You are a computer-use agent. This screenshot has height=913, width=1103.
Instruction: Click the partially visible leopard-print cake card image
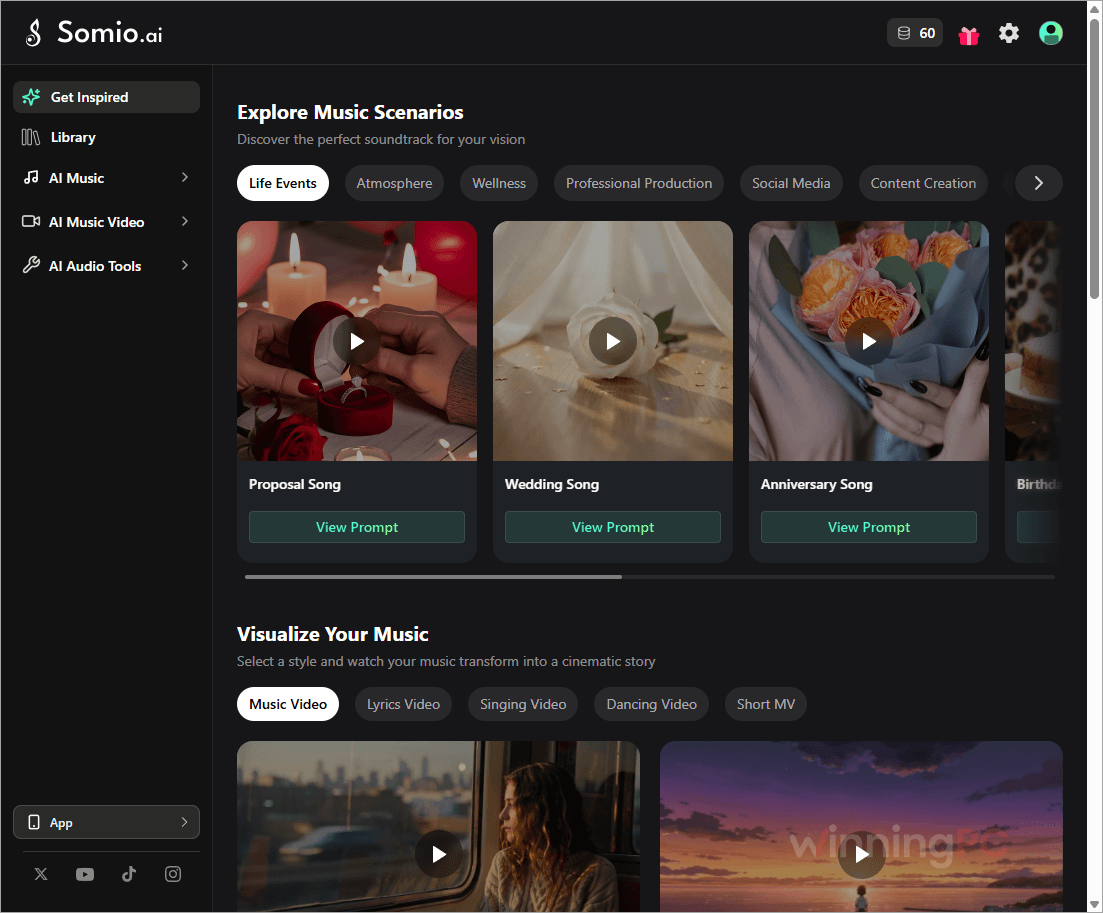(x=1033, y=341)
